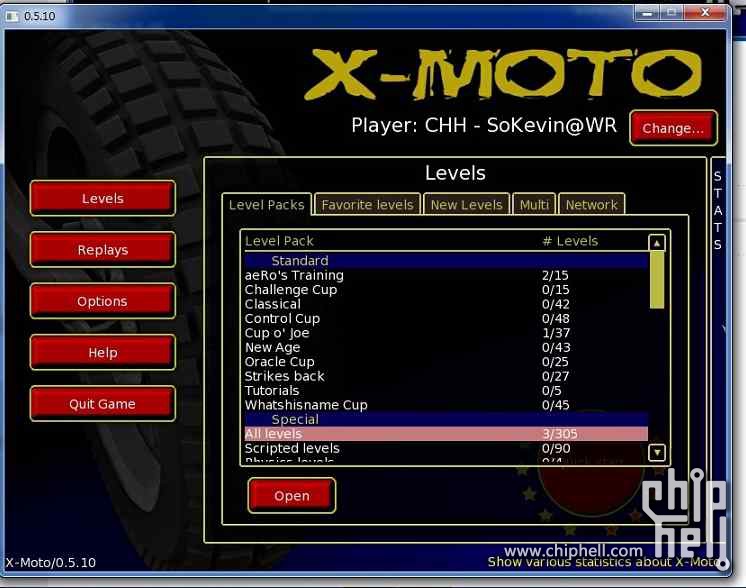Switch to the Favorite levels tab
Screen dimensions: 746x588
[x=367, y=205]
